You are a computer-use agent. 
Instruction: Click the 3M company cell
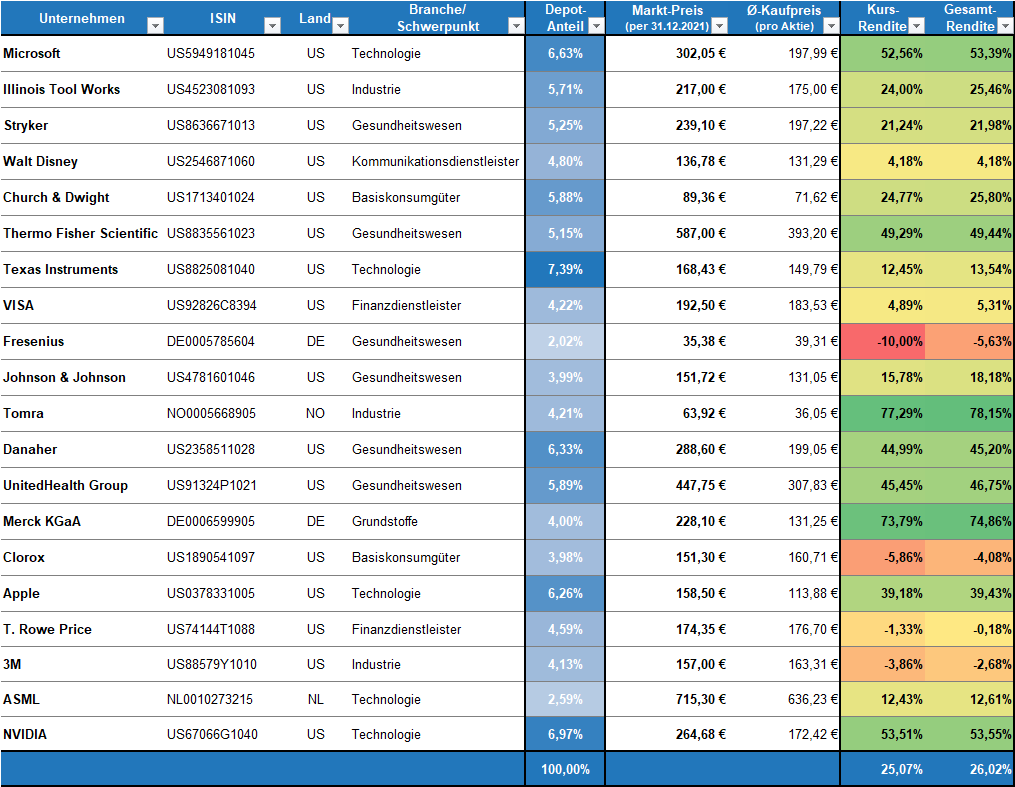(x=12, y=665)
